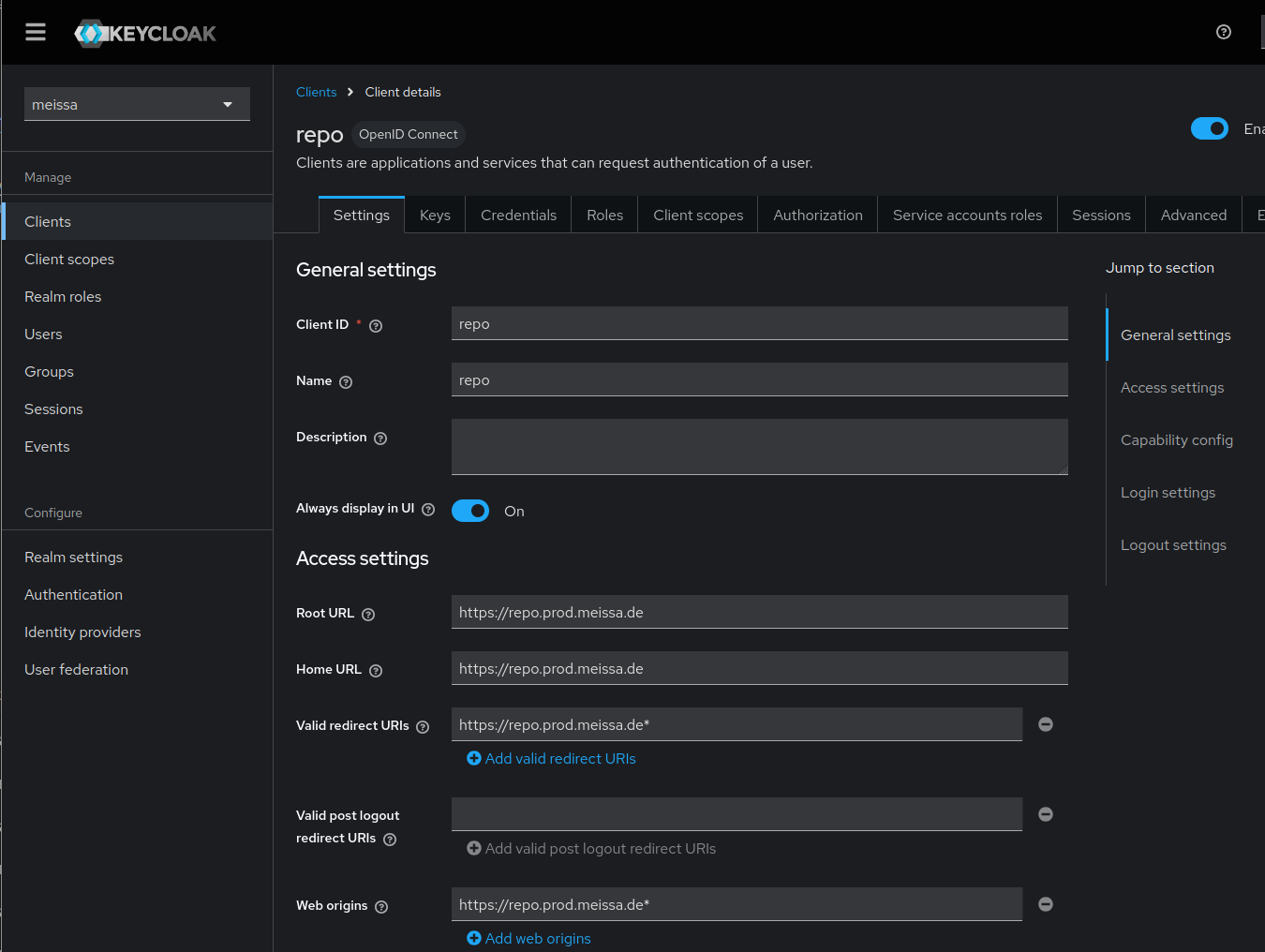Click Add valid redirect URIs
Screen dimensions: 1265x952
(x=551, y=759)
